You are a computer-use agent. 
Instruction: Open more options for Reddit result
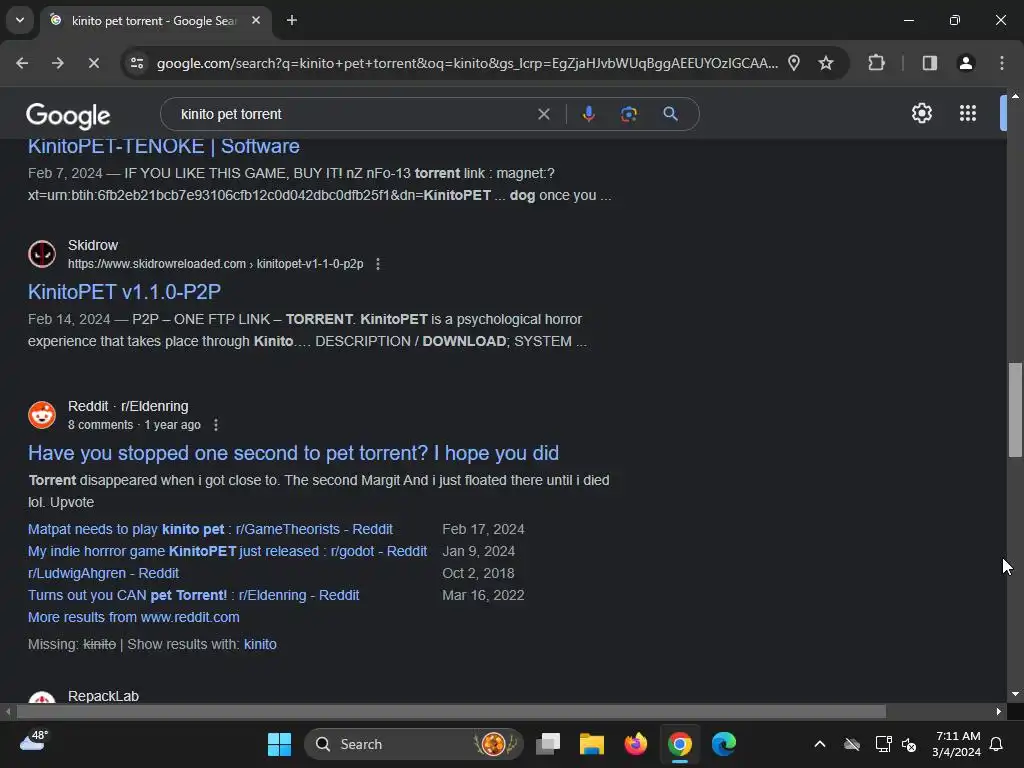pos(216,425)
